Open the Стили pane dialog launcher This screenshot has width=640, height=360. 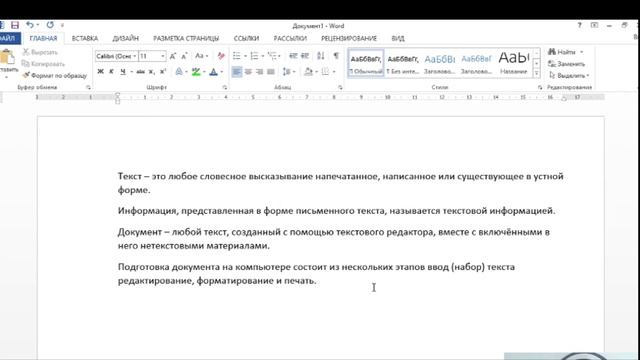[540, 87]
